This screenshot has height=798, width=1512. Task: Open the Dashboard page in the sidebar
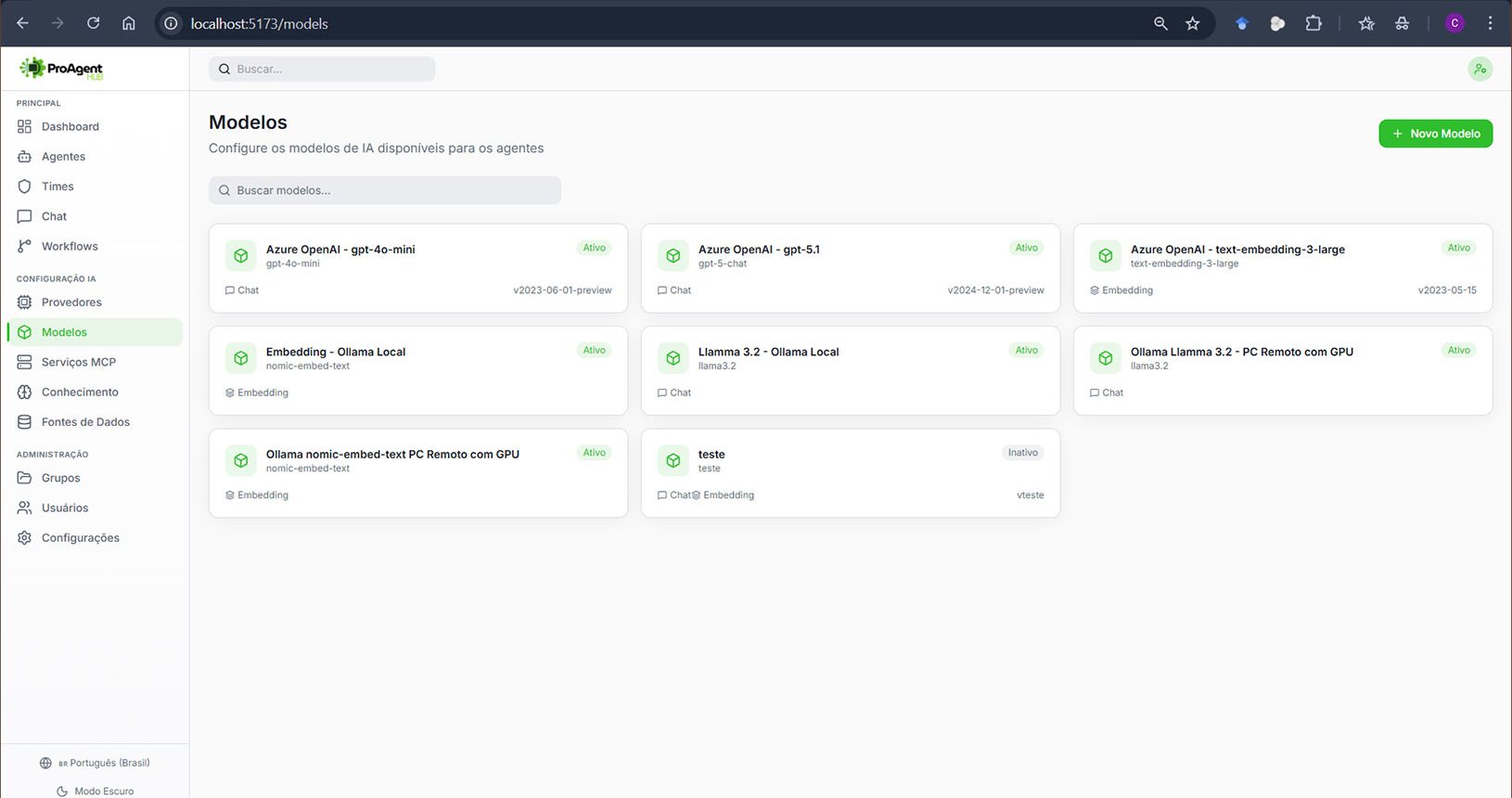coord(70,126)
